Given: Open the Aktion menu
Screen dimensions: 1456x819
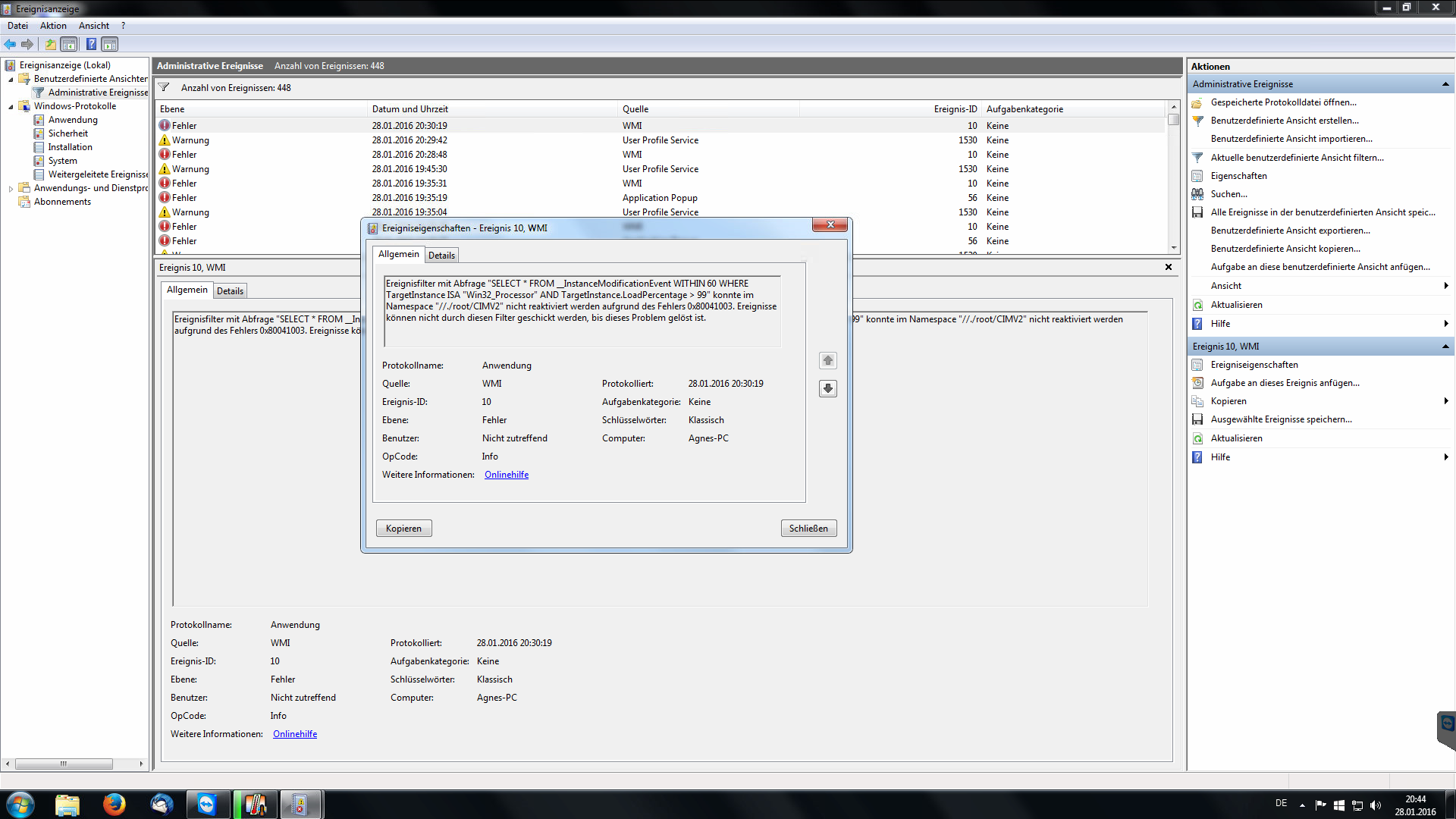Looking at the screenshot, I should click(53, 26).
